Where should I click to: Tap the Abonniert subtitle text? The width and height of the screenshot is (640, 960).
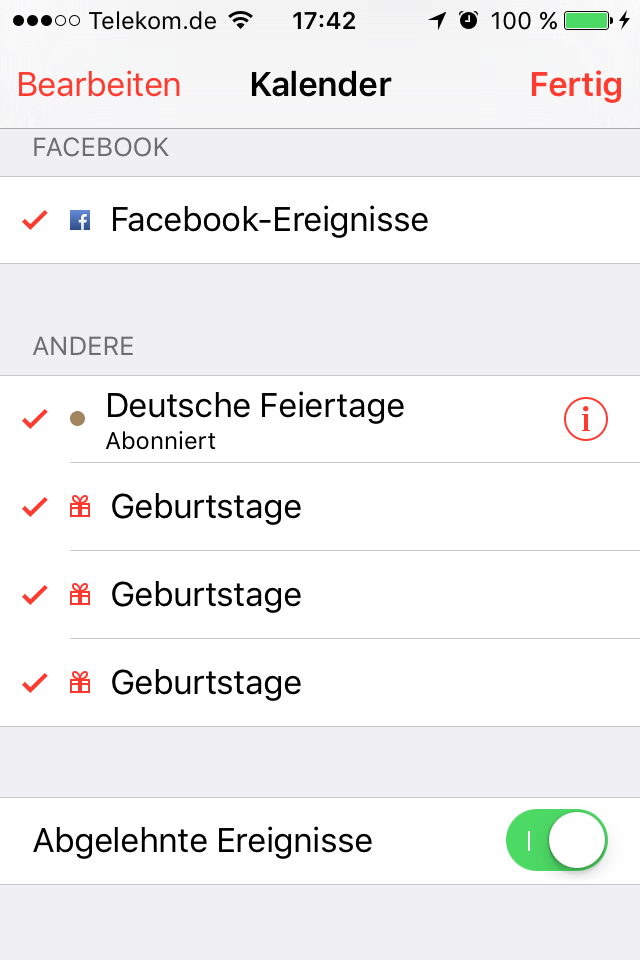click(160, 441)
